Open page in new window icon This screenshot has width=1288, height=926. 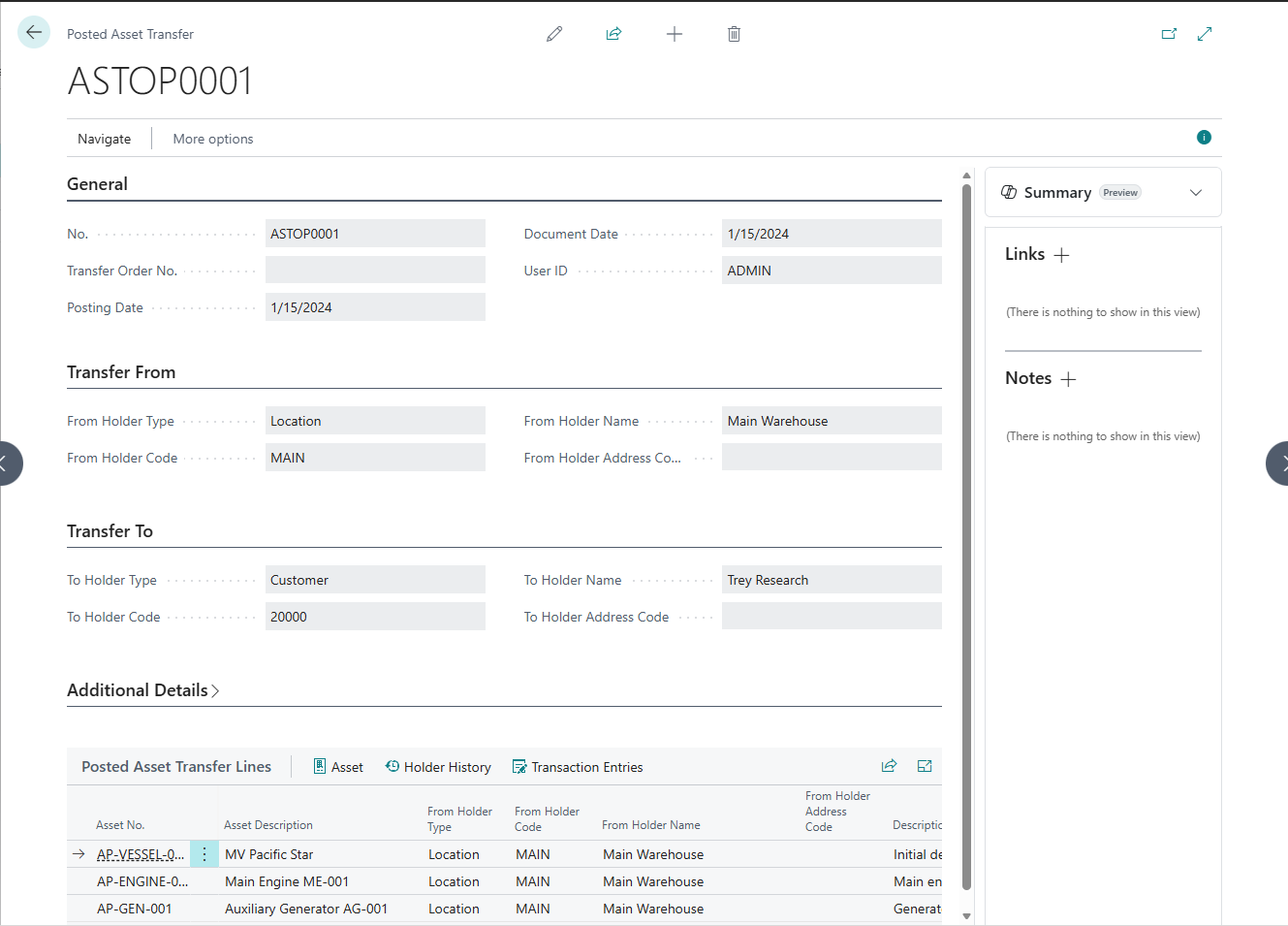[x=1169, y=34]
